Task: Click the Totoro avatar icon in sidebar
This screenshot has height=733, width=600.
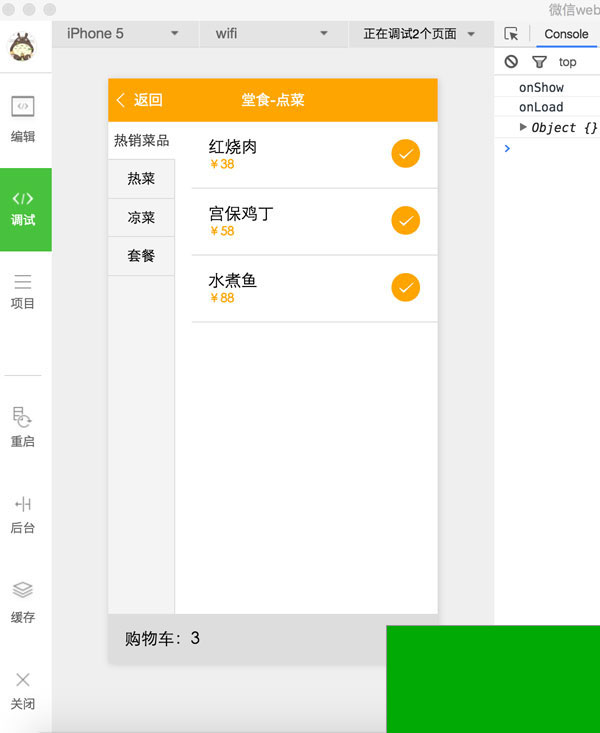Action: click(x=22, y=47)
